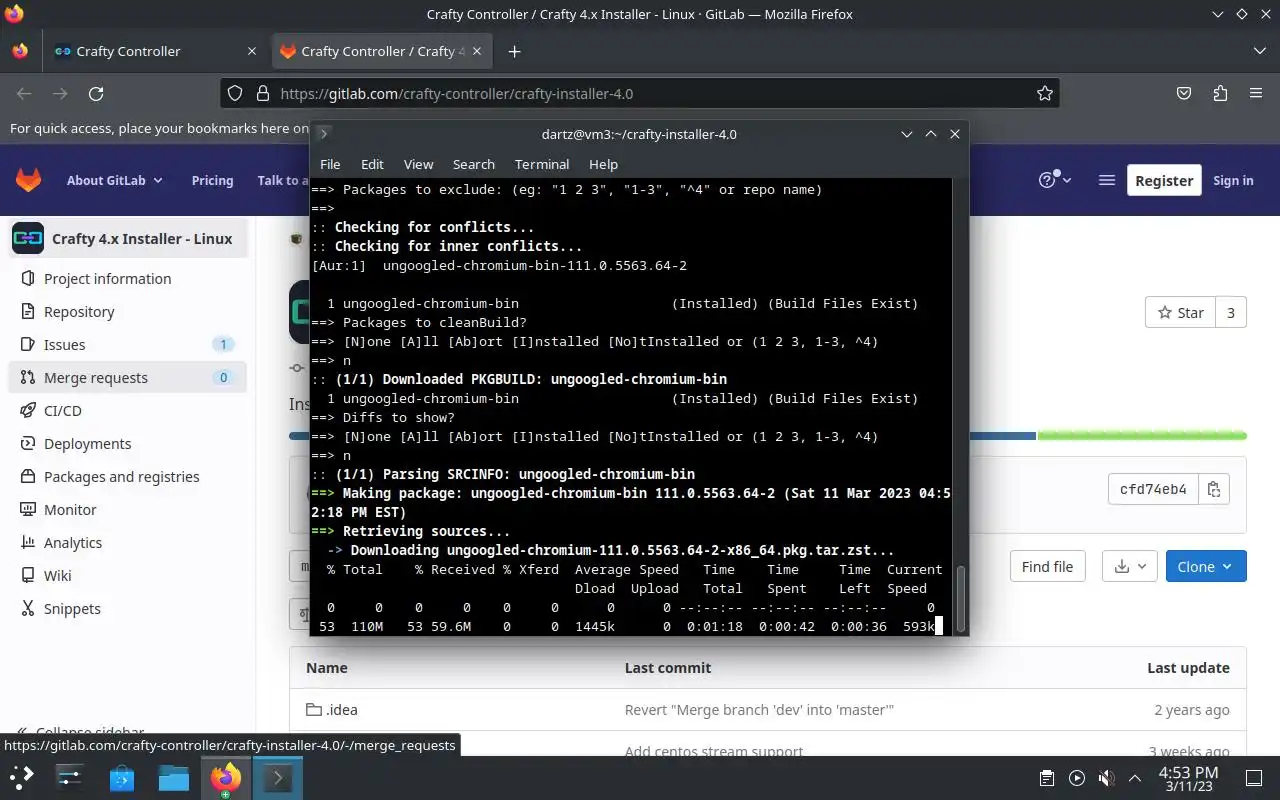This screenshot has width=1280, height=800.
Task: Open a new Firefox tab
Action: click(514, 51)
